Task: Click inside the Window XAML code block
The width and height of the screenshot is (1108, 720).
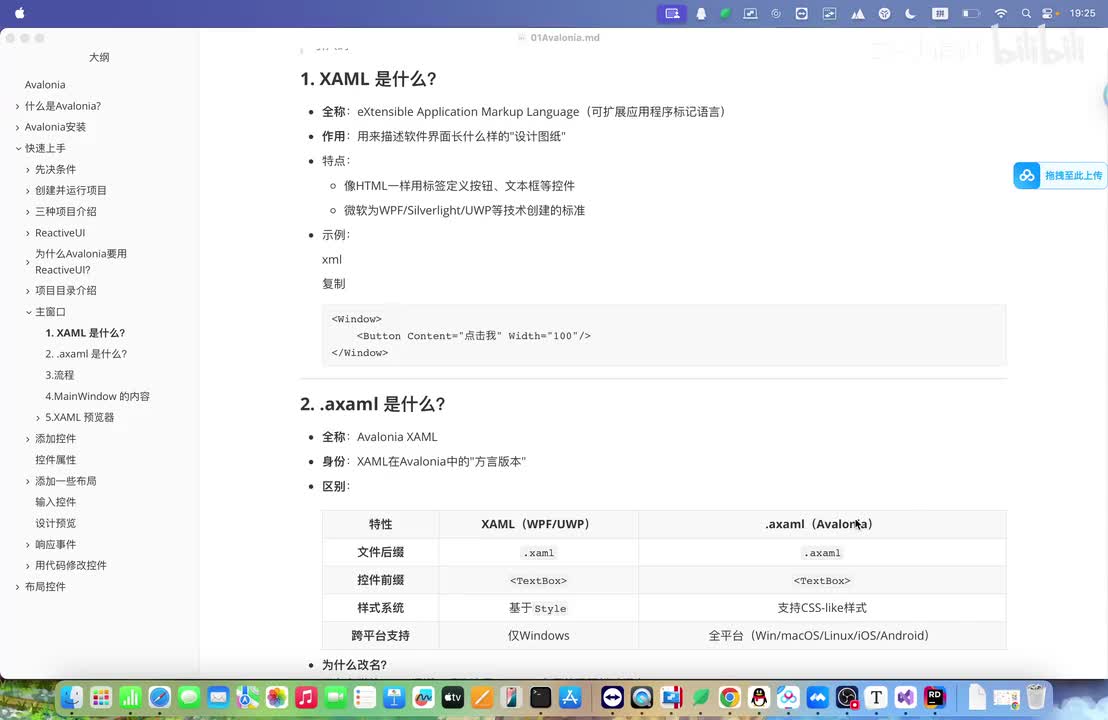Action: coord(664,336)
